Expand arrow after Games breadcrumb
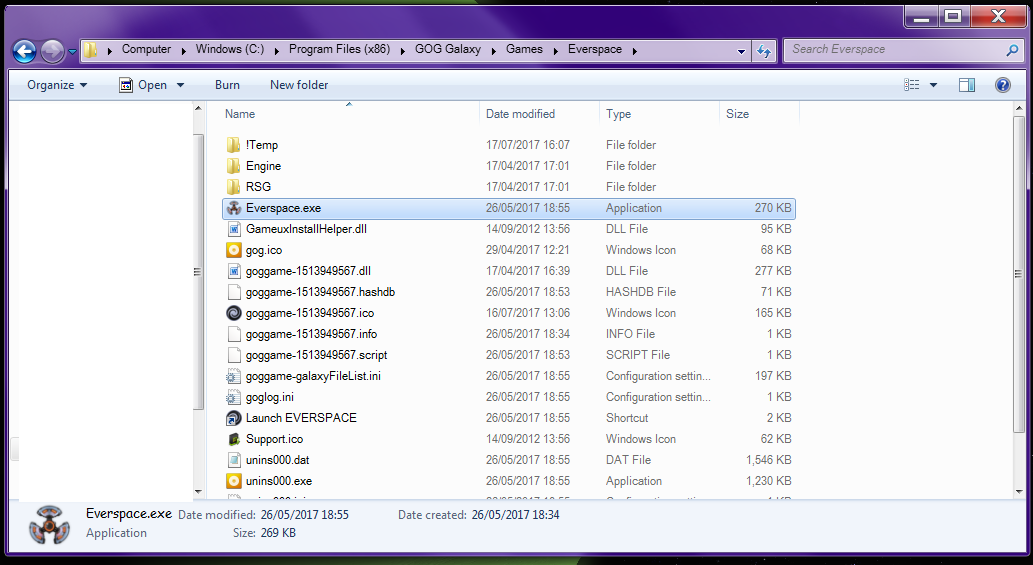This screenshot has width=1033, height=565. pyautogui.click(x=555, y=51)
